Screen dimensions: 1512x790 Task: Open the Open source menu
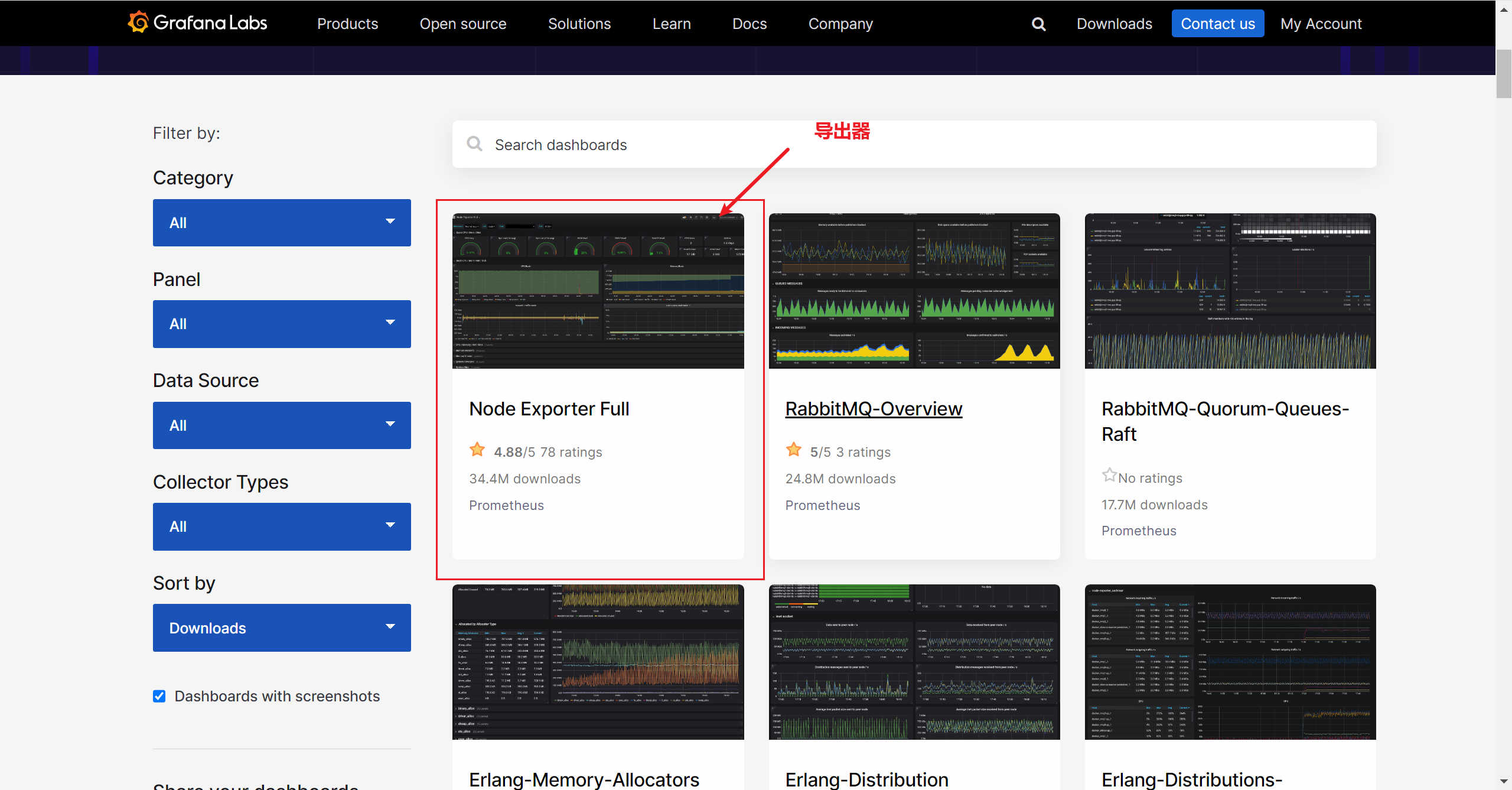463,24
